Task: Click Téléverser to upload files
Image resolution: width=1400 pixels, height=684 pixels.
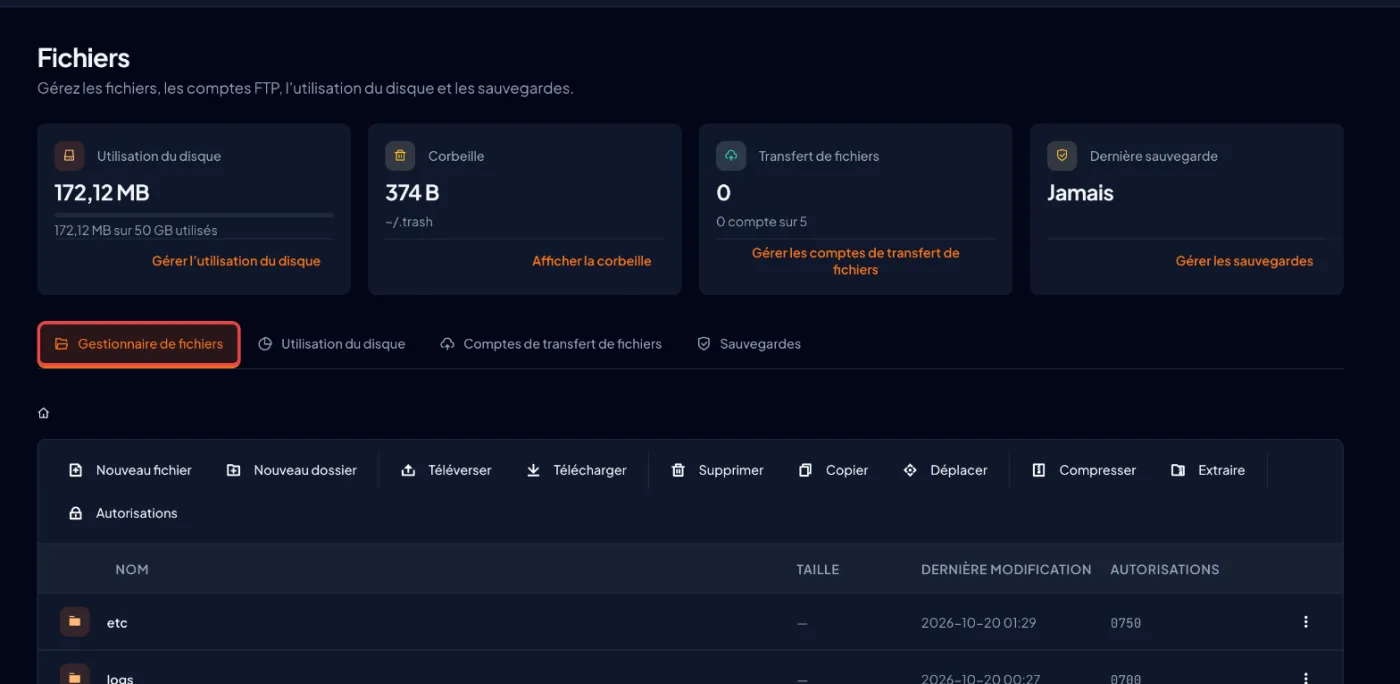Action: coord(446,470)
